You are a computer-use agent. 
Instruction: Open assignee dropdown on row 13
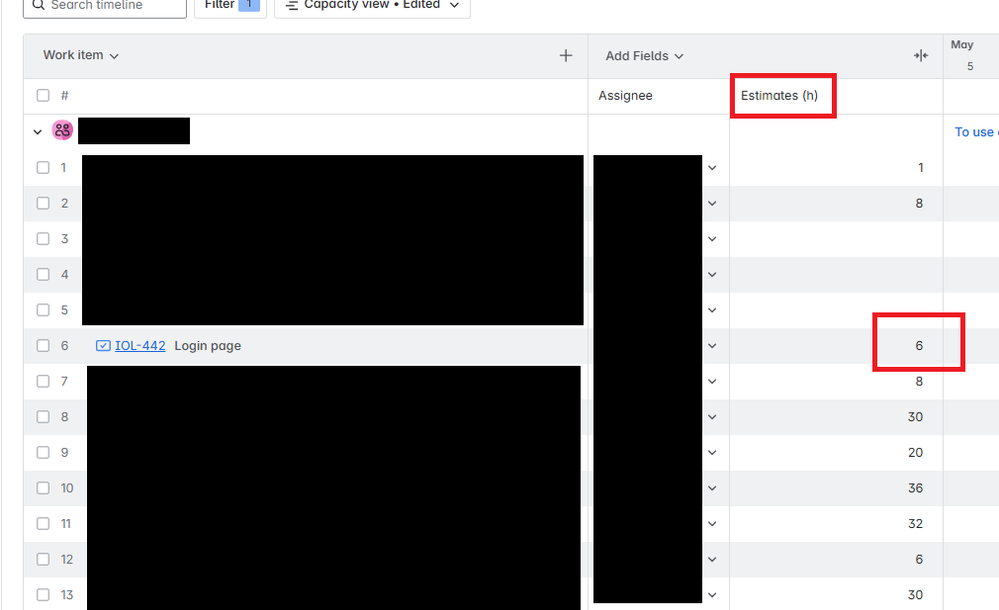coord(712,595)
